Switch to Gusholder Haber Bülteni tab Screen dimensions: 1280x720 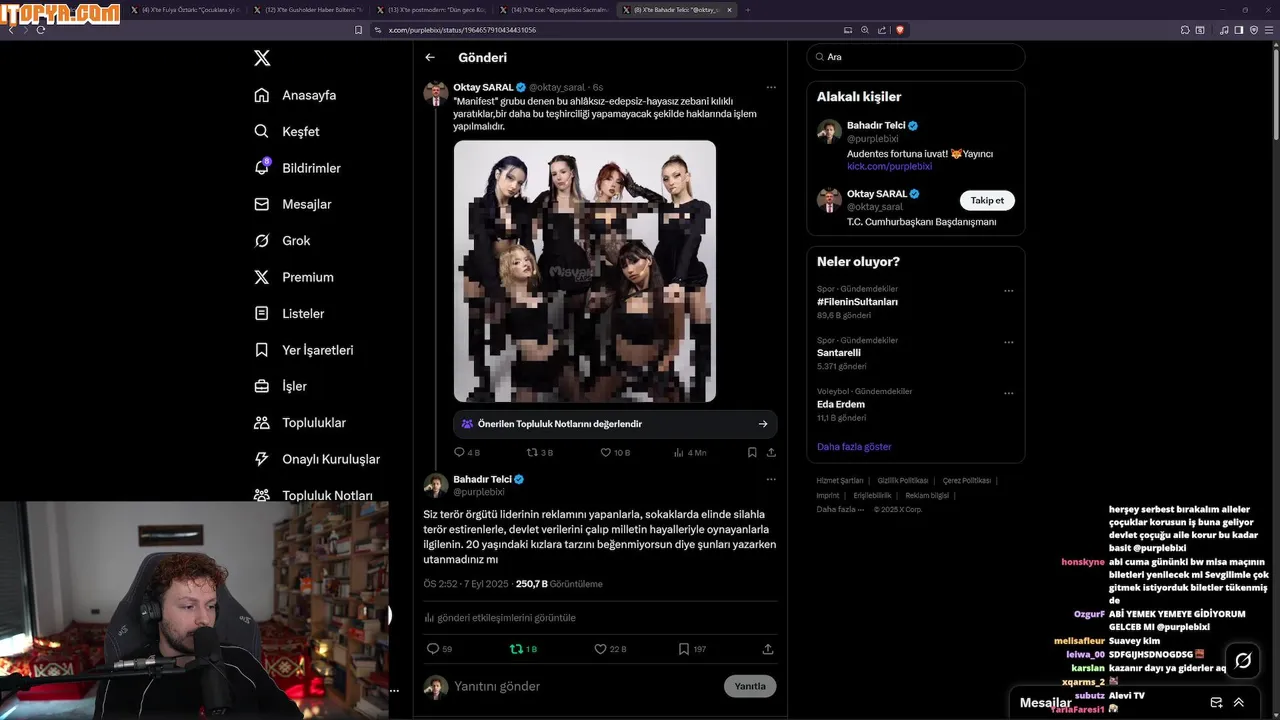(x=307, y=10)
